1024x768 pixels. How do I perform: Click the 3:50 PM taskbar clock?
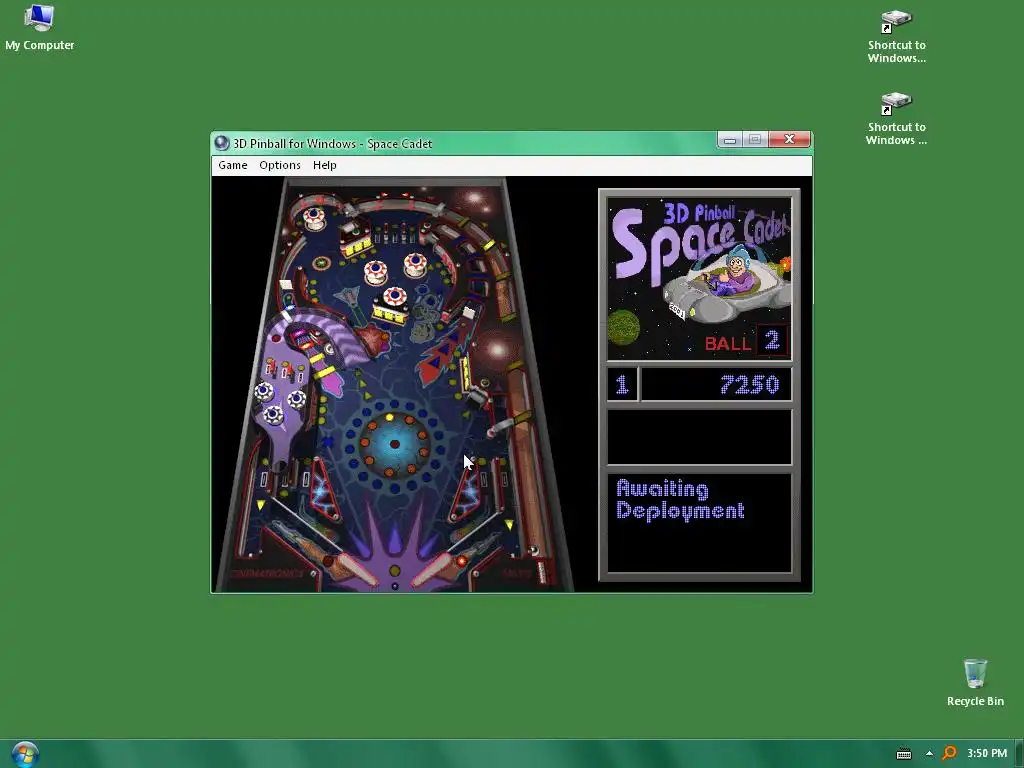[987, 753]
